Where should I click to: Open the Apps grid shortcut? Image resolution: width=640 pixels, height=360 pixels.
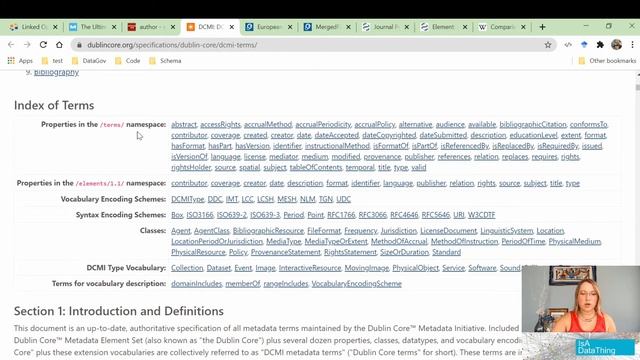coord(20,61)
